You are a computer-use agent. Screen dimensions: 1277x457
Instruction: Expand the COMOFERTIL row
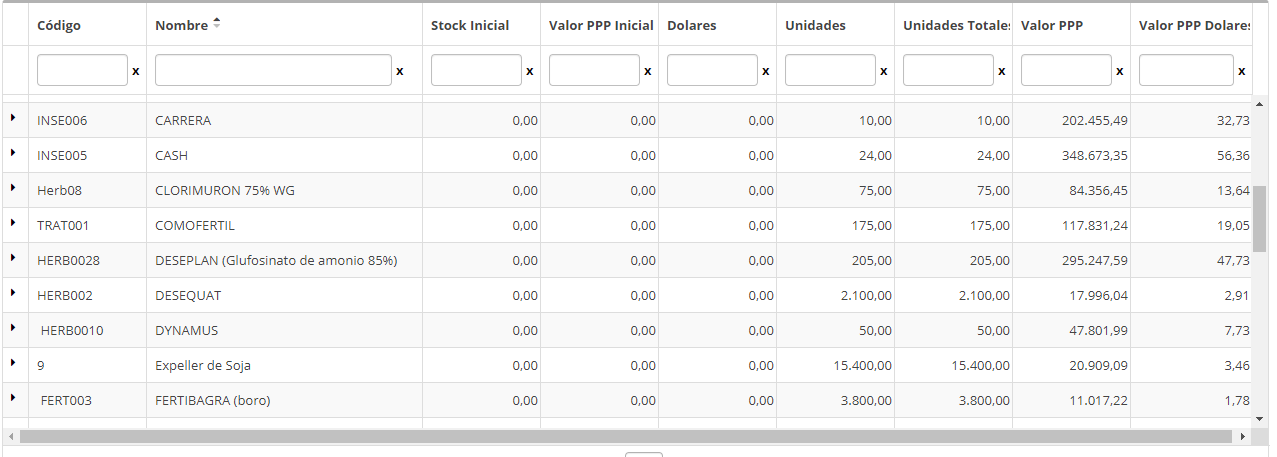[x=14, y=223]
